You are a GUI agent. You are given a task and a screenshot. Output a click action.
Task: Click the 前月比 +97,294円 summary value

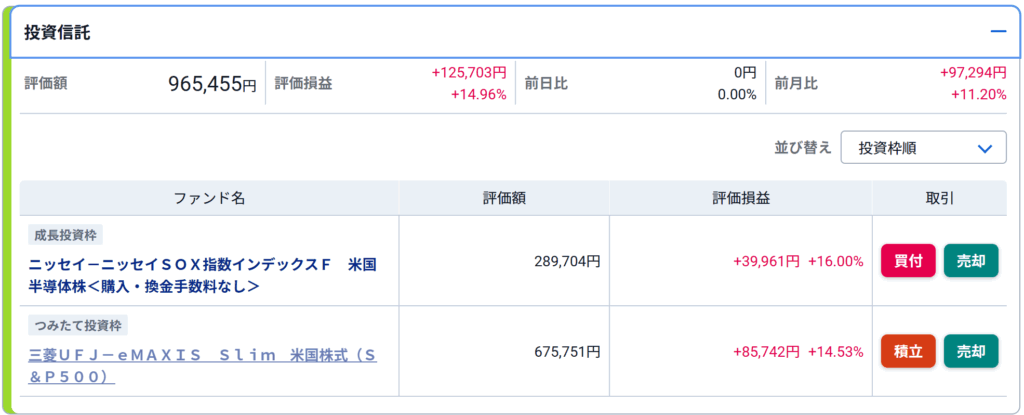[973, 73]
